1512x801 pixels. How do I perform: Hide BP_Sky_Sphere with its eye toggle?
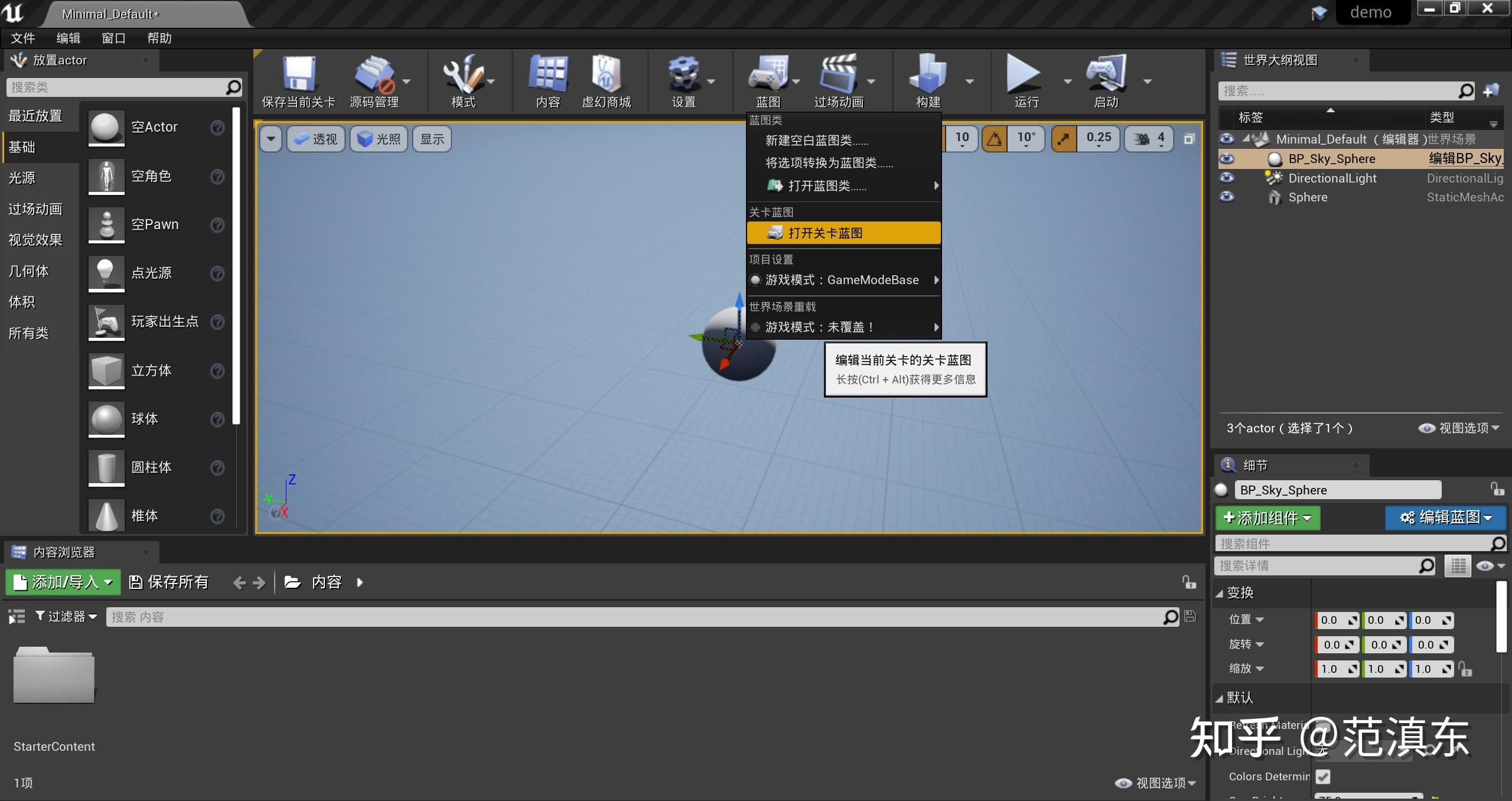pos(1227,158)
